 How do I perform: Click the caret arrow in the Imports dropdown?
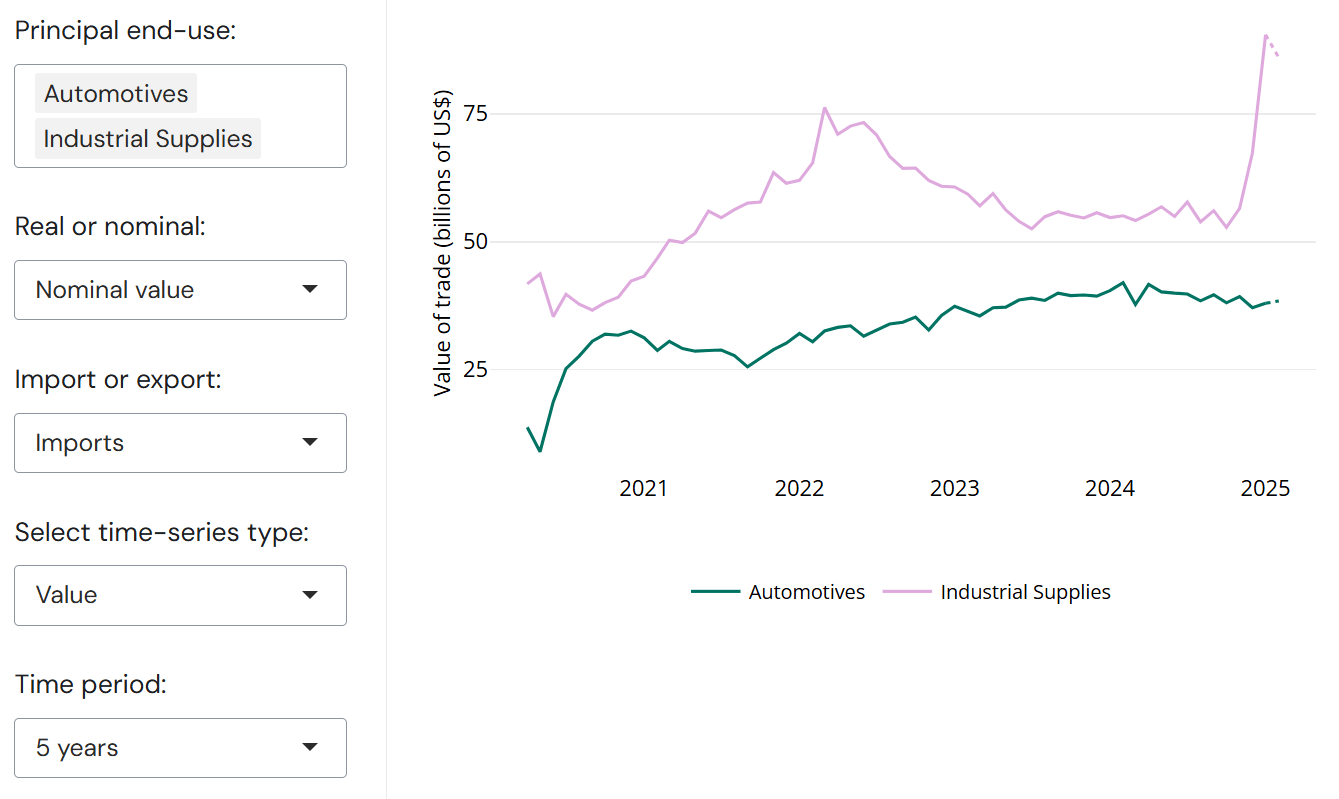(310, 442)
